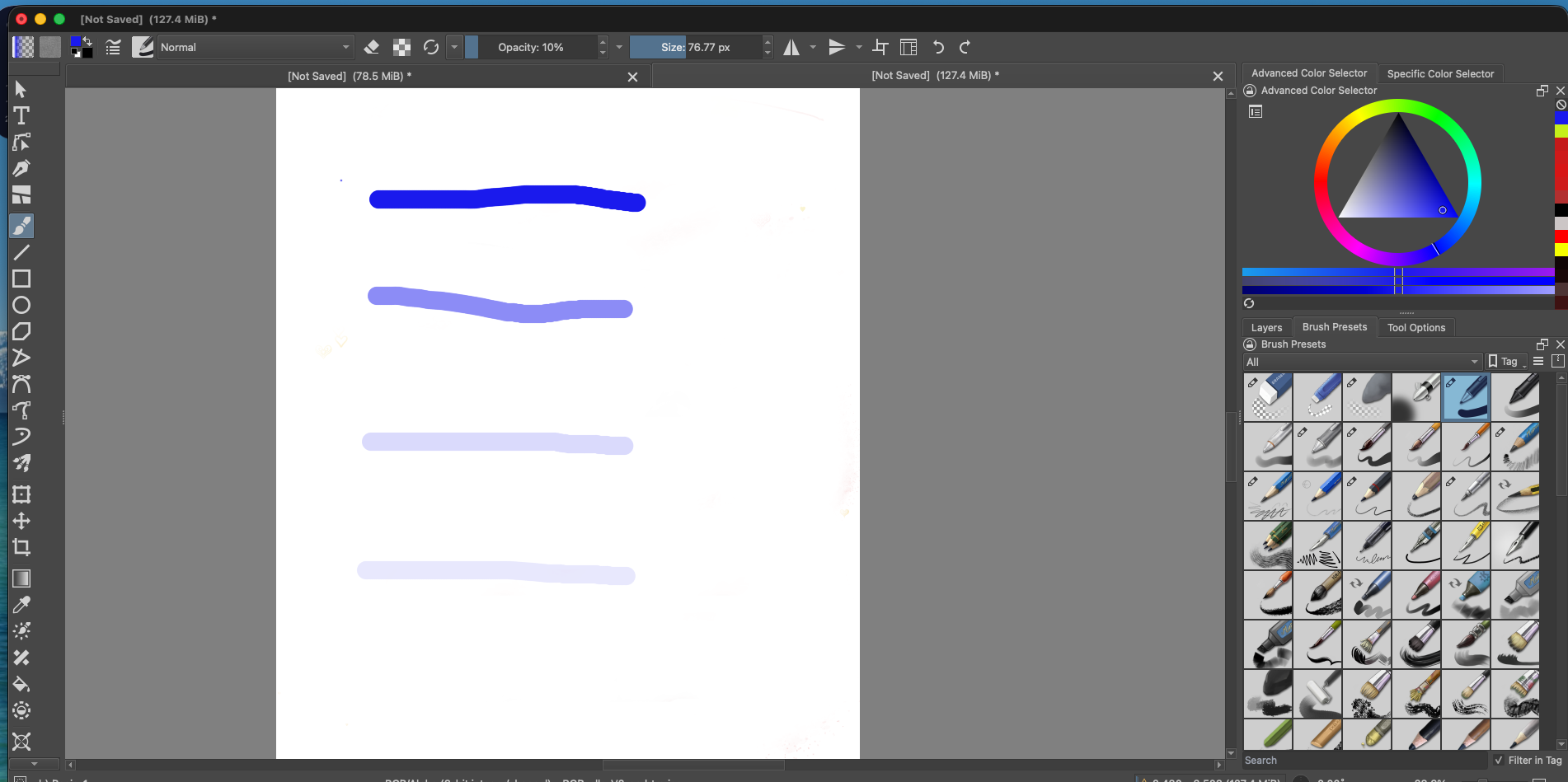Select the Bezier Curve tool

[21, 384]
